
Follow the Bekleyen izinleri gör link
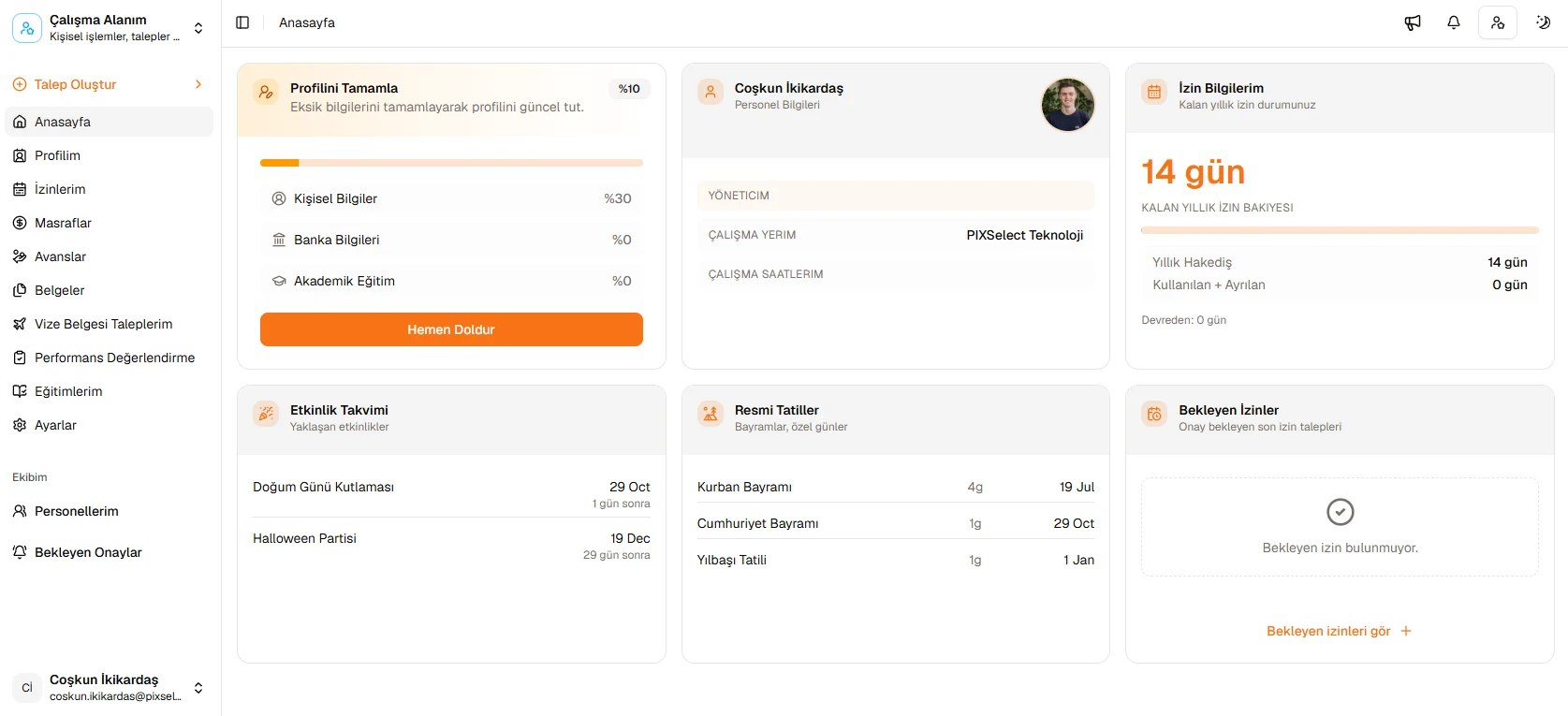[1339, 631]
